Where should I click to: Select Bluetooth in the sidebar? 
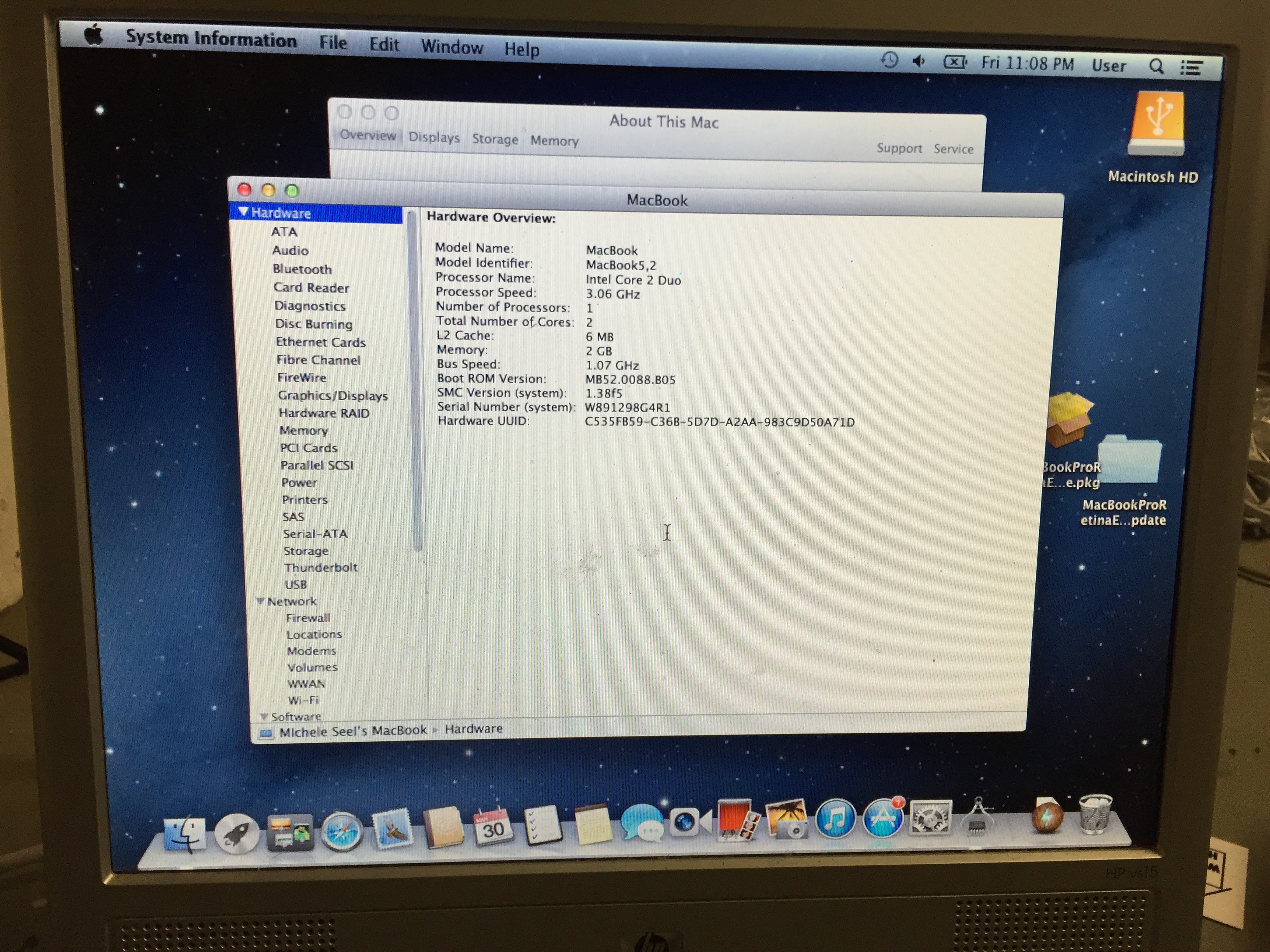[x=303, y=269]
